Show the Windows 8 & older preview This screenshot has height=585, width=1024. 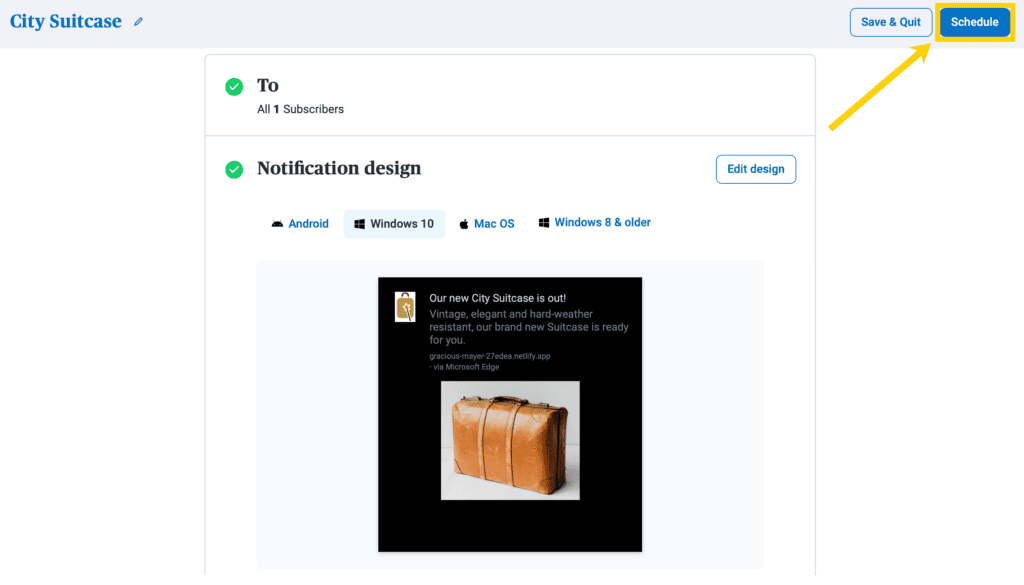point(594,223)
